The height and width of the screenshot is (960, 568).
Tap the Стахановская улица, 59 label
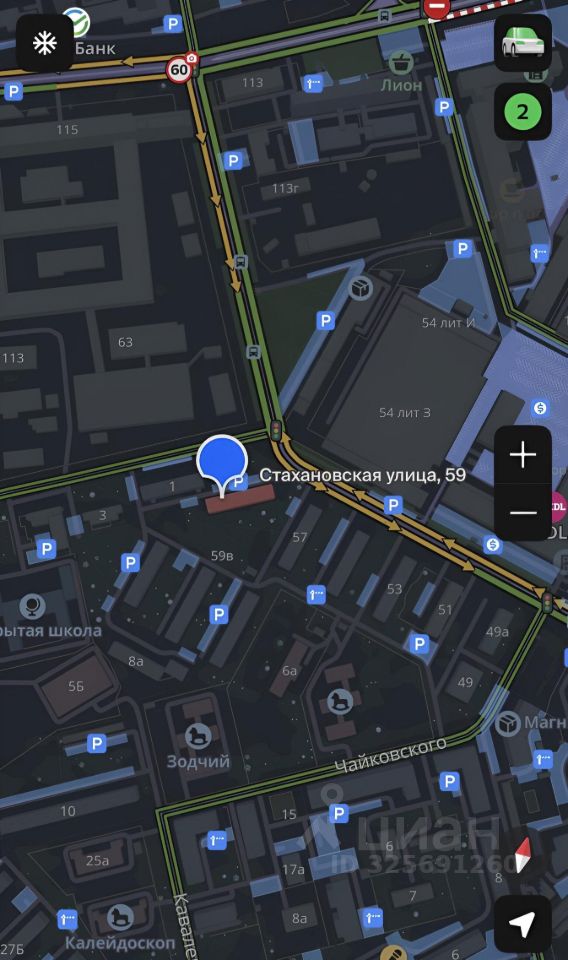point(362,475)
